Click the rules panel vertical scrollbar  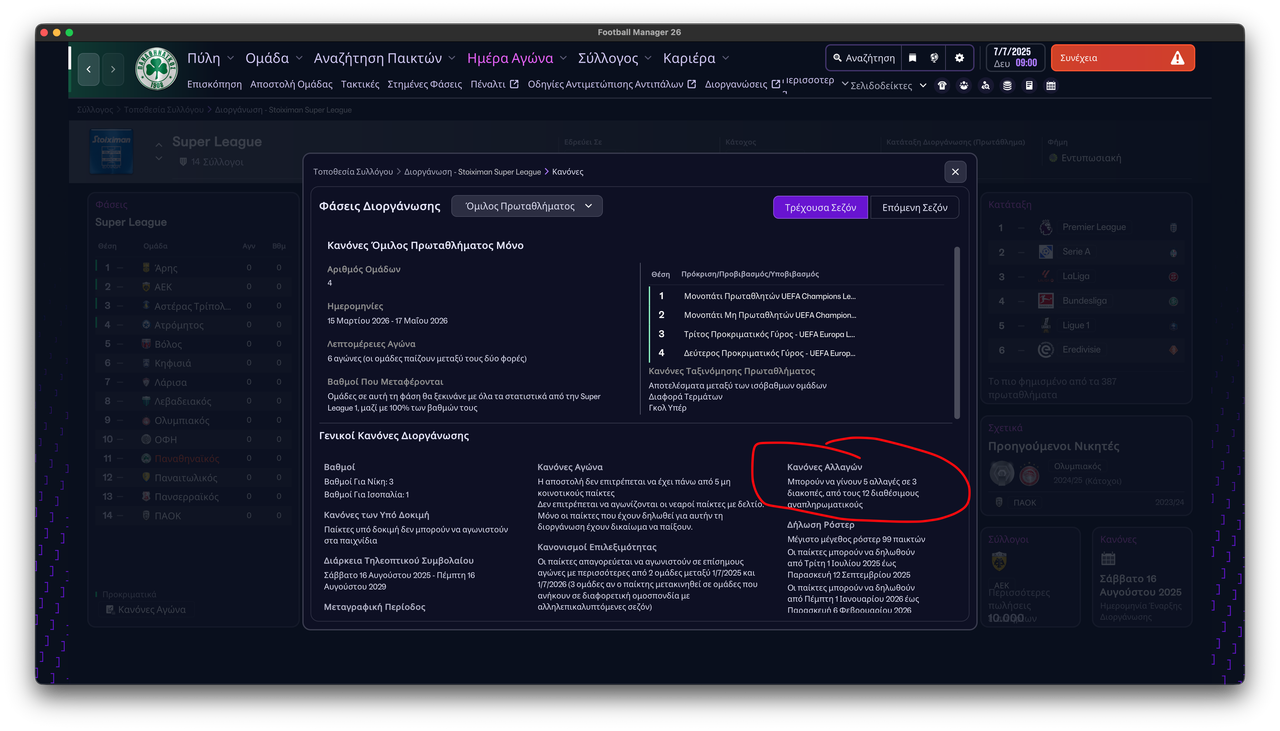(x=957, y=333)
